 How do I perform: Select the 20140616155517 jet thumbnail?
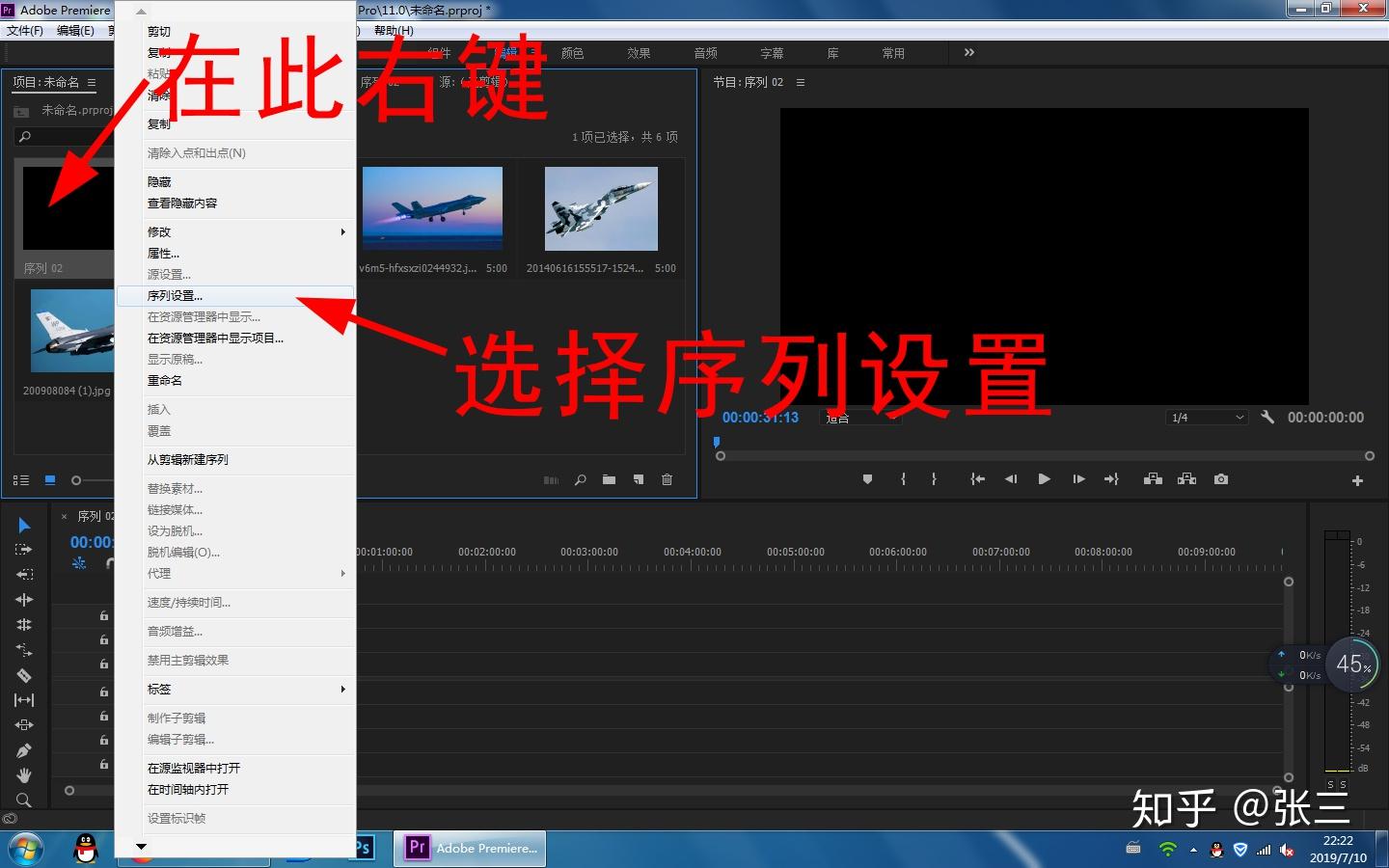tap(601, 208)
